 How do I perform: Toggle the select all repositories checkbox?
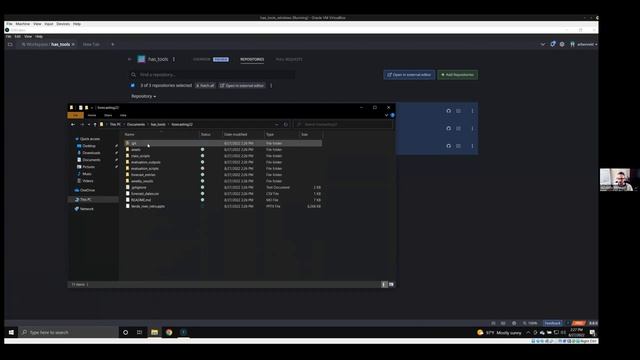coord(133,86)
